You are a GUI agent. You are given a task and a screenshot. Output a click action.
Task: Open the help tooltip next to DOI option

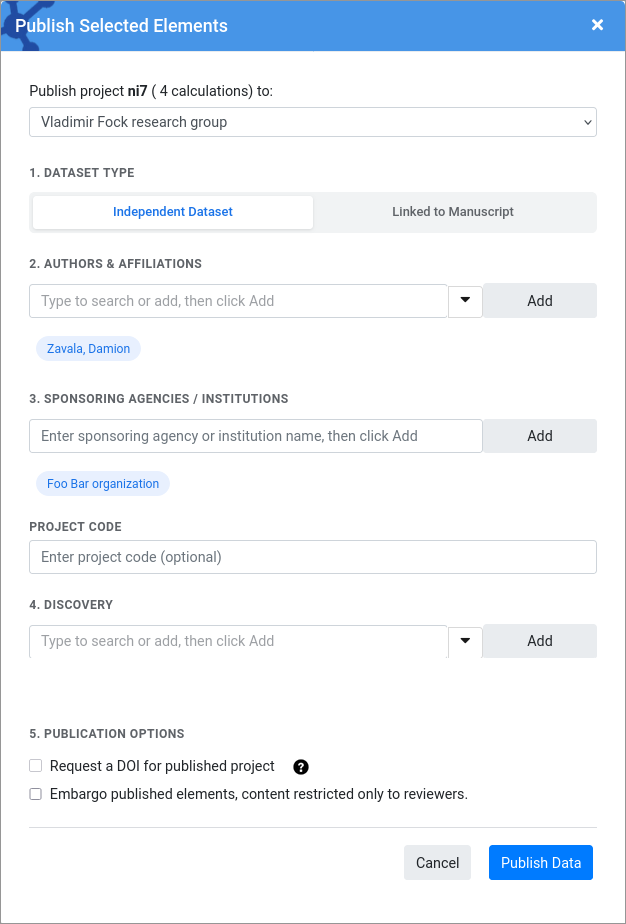(301, 765)
